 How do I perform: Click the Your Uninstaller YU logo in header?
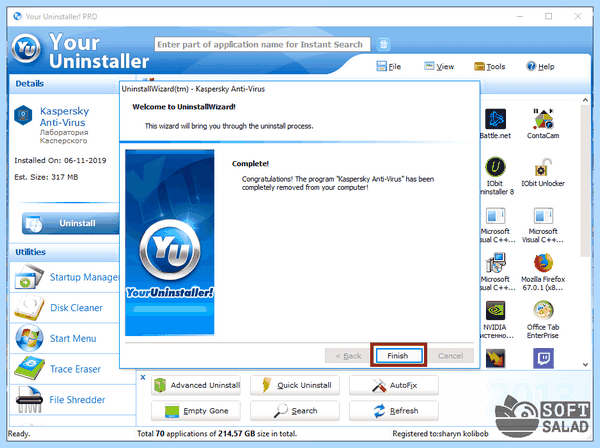[x=26, y=49]
